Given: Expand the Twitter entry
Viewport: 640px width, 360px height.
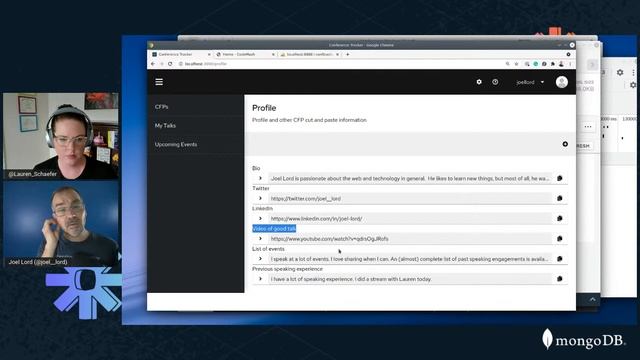Looking at the screenshot, I should pyautogui.click(x=260, y=198).
